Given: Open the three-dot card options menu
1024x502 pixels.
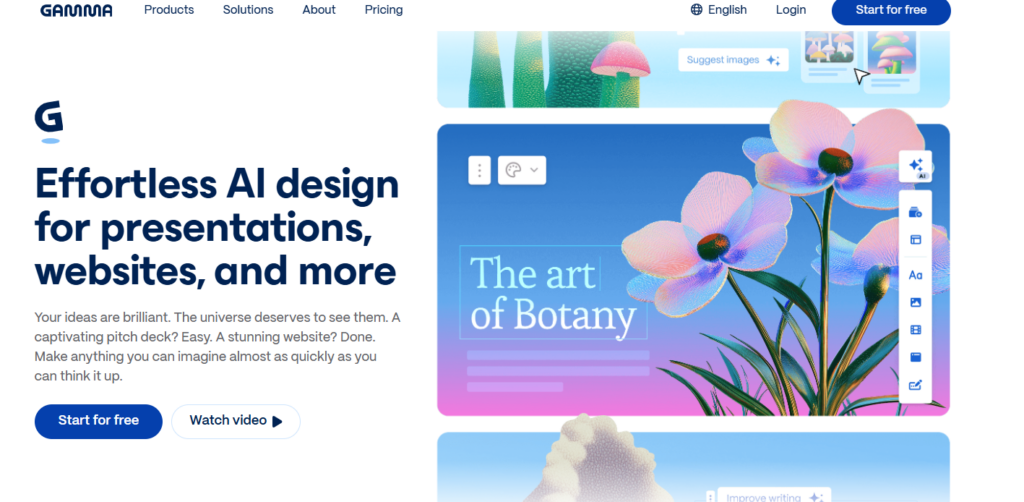Looking at the screenshot, I should click(x=480, y=170).
